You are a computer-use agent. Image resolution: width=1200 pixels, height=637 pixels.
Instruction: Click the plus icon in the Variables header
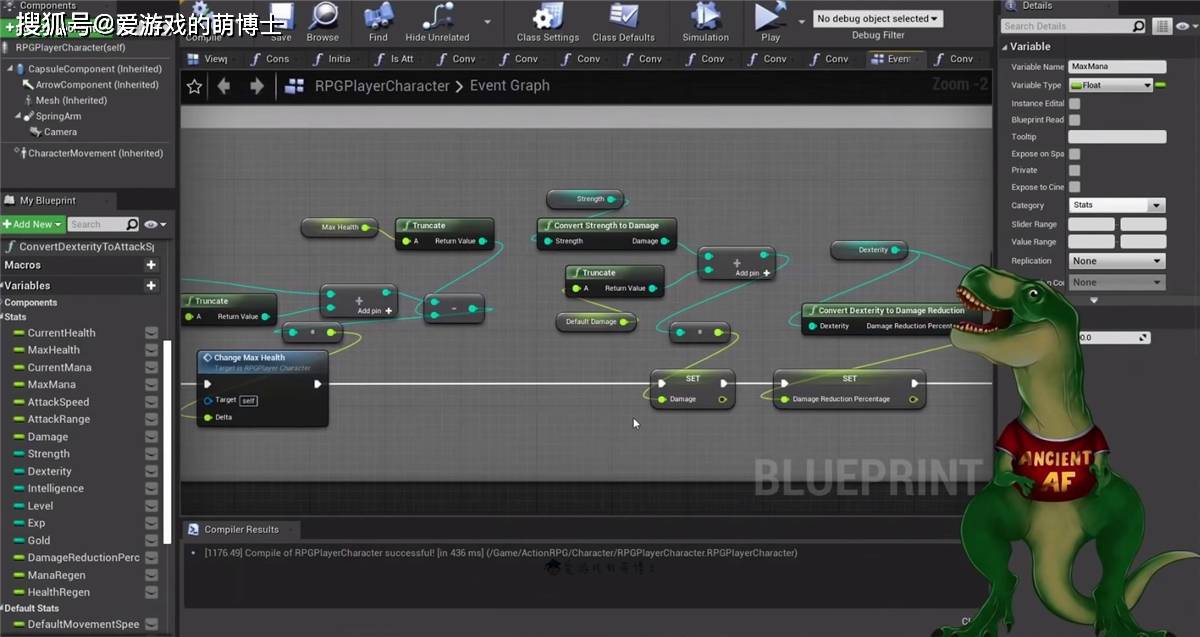[x=151, y=285]
